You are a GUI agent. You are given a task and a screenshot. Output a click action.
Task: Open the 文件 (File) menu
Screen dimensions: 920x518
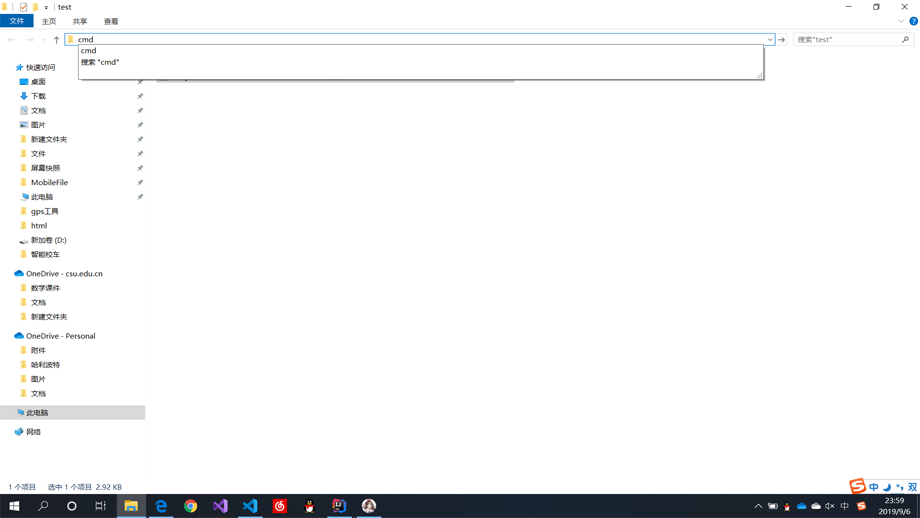click(x=17, y=21)
